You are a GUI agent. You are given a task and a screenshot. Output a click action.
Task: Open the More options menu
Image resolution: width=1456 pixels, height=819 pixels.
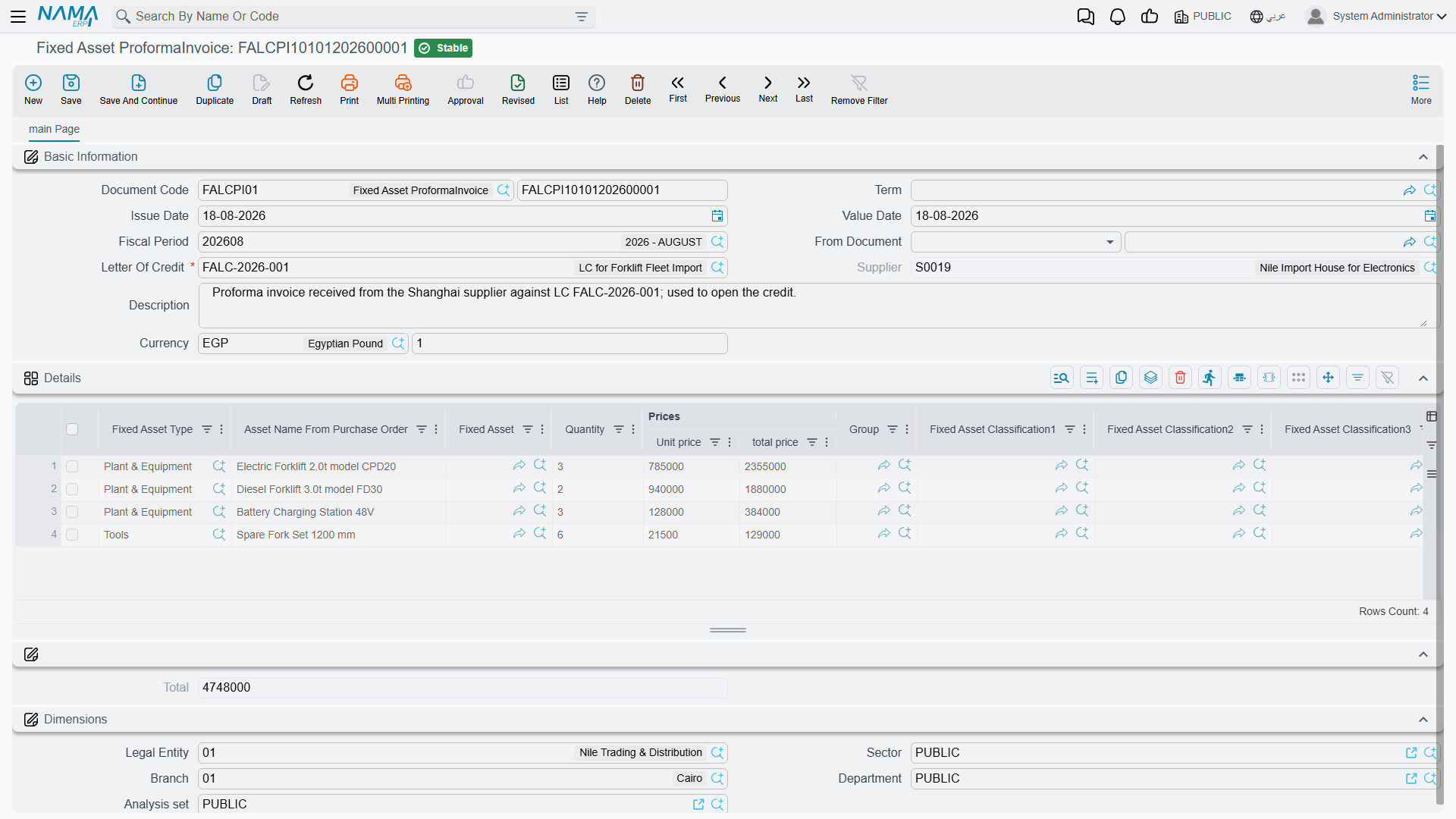pos(1421,89)
